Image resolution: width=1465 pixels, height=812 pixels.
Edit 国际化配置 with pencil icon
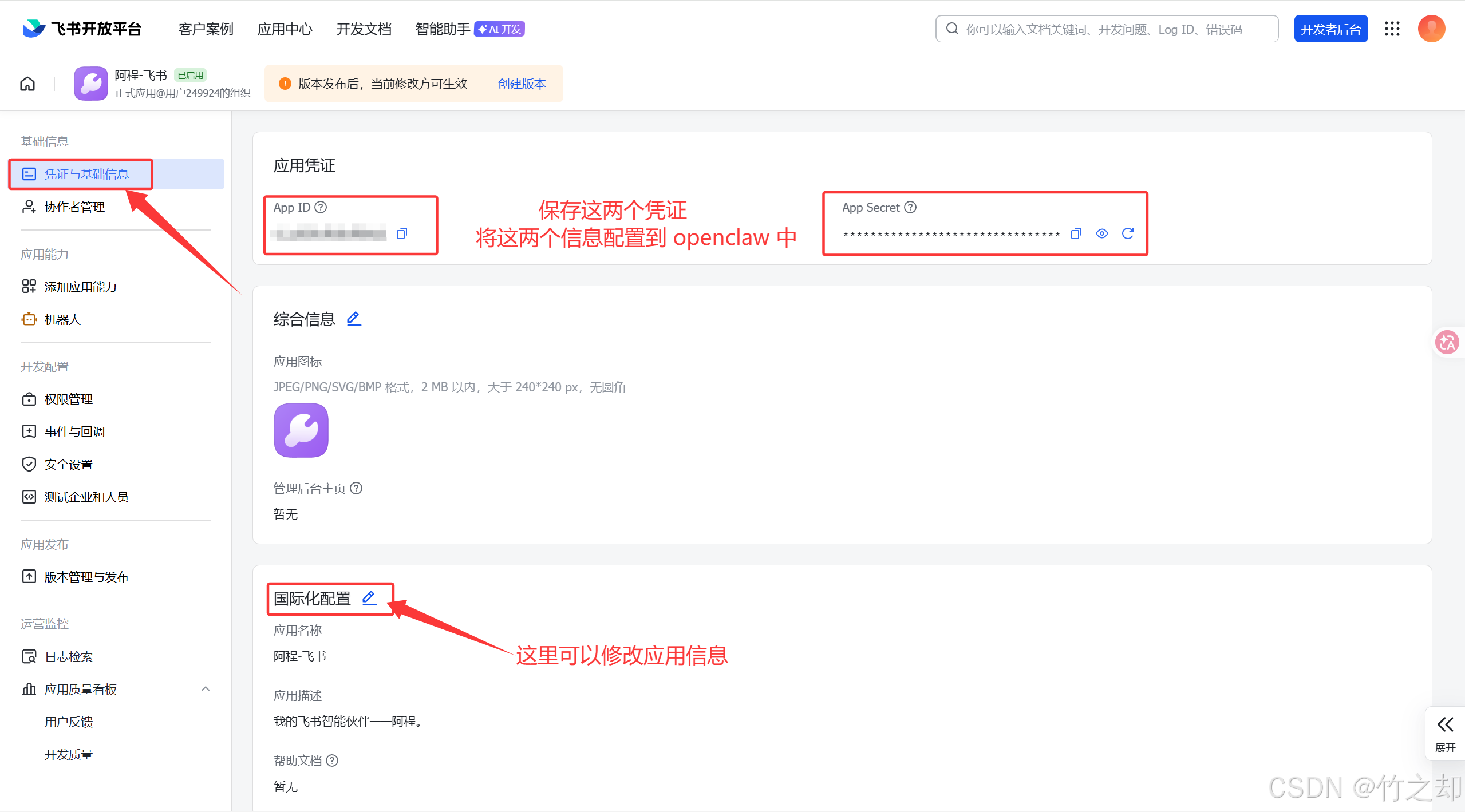pos(369,598)
